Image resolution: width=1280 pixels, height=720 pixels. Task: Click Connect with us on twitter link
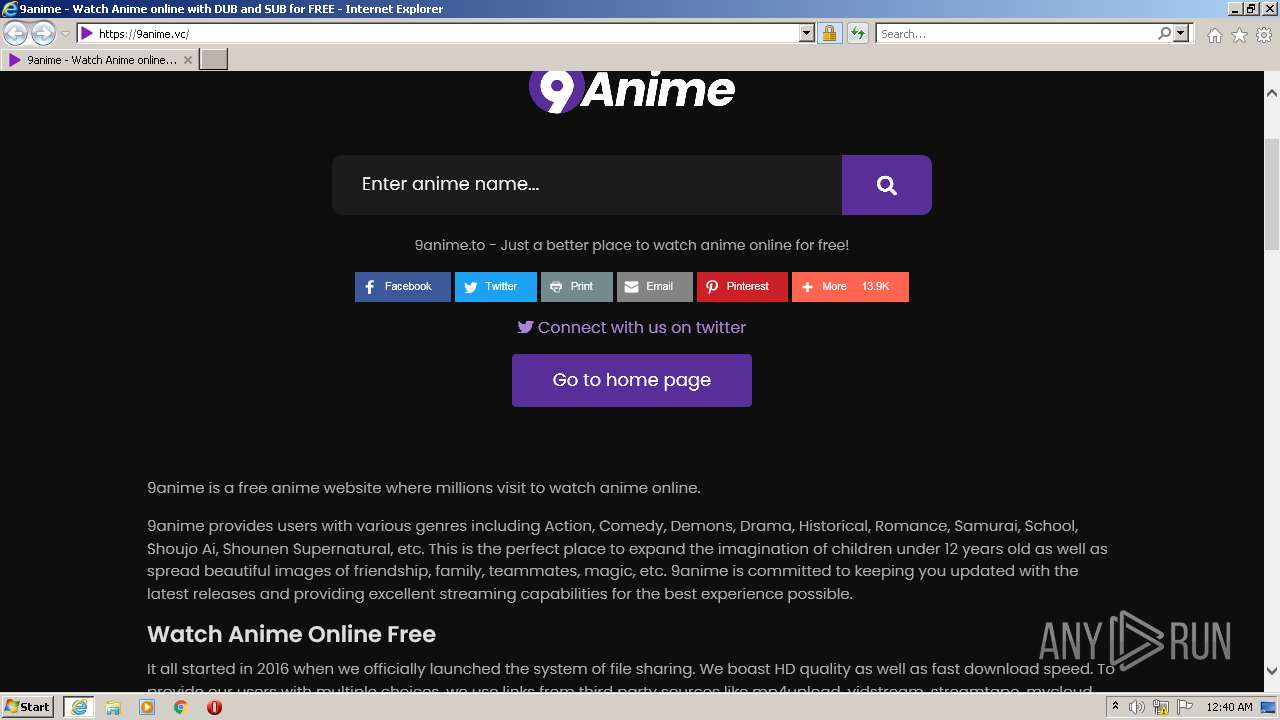(x=632, y=327)
